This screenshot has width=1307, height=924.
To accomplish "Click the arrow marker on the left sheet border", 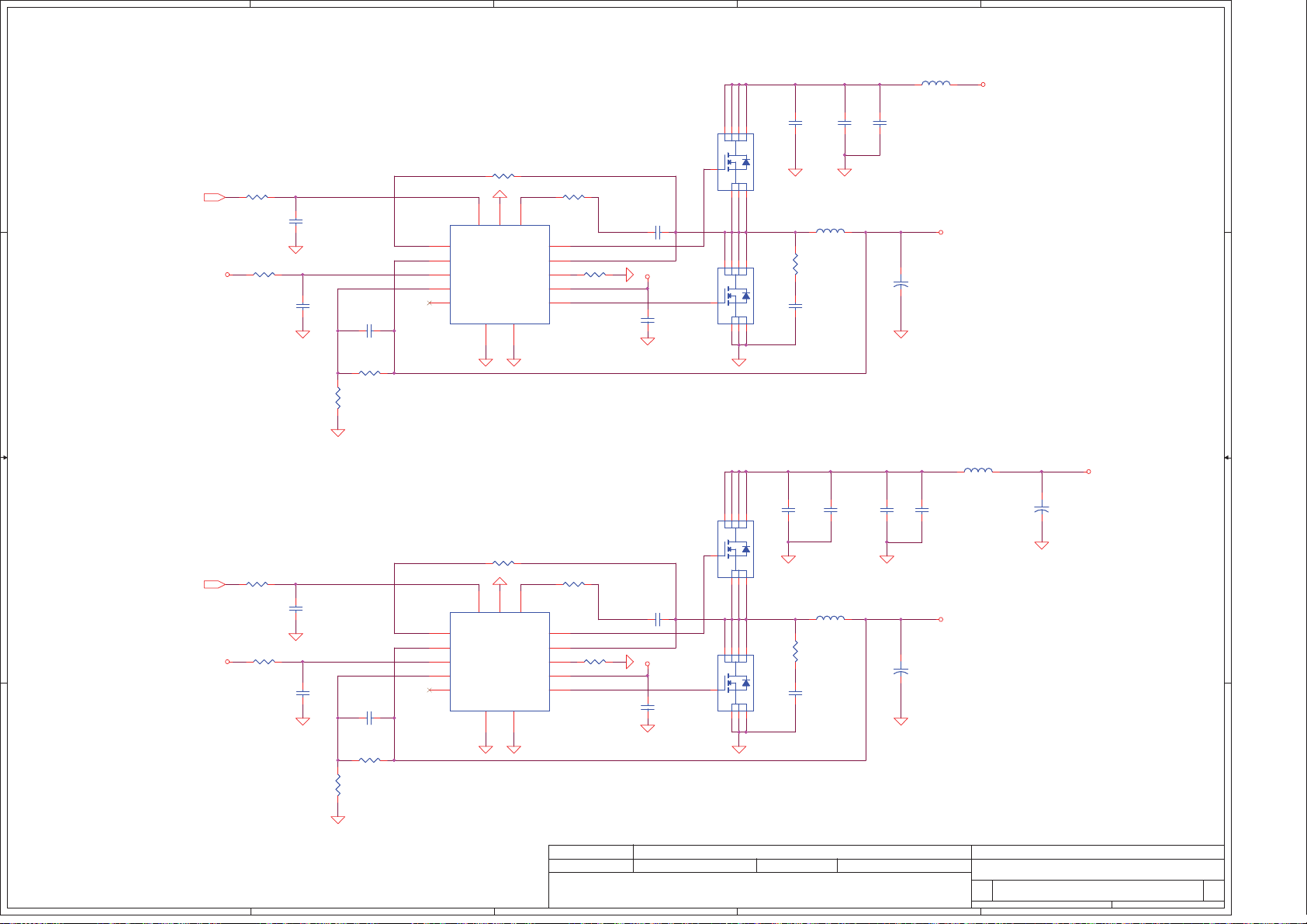I will coord(5,458).
